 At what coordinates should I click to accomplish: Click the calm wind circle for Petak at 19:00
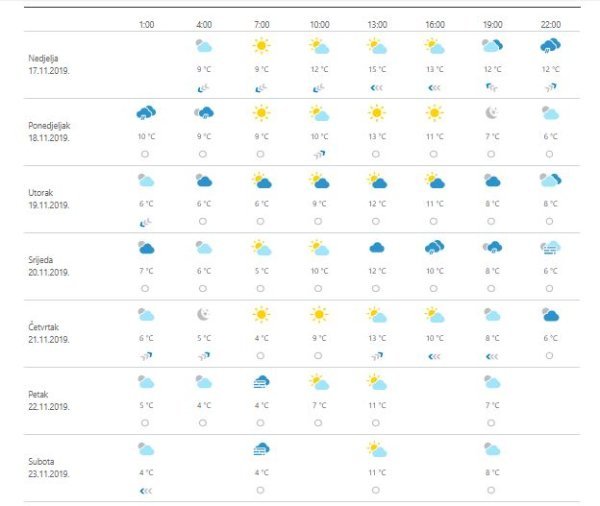pos(491,422)
